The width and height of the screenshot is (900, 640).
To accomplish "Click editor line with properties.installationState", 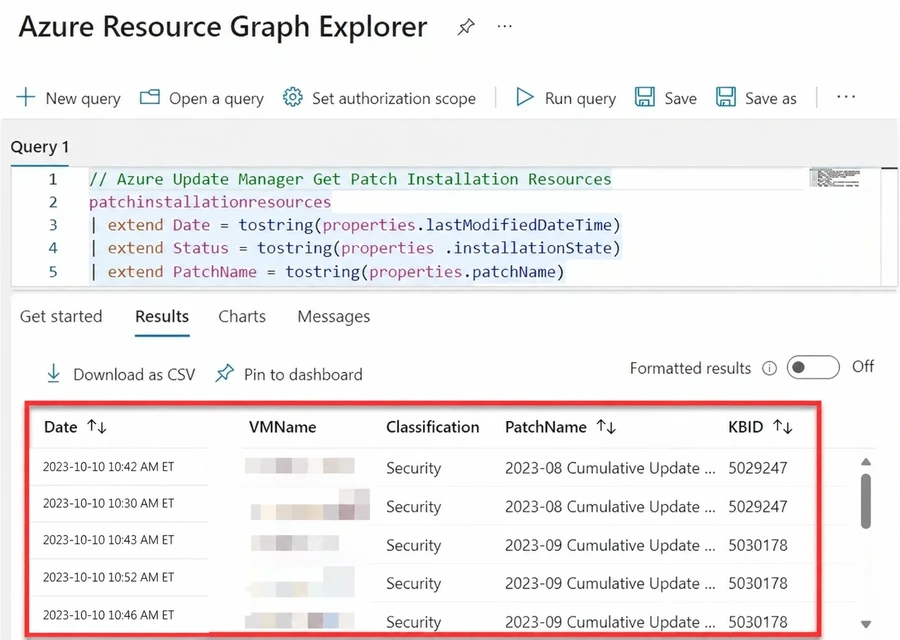I will (x=356, y=248).
